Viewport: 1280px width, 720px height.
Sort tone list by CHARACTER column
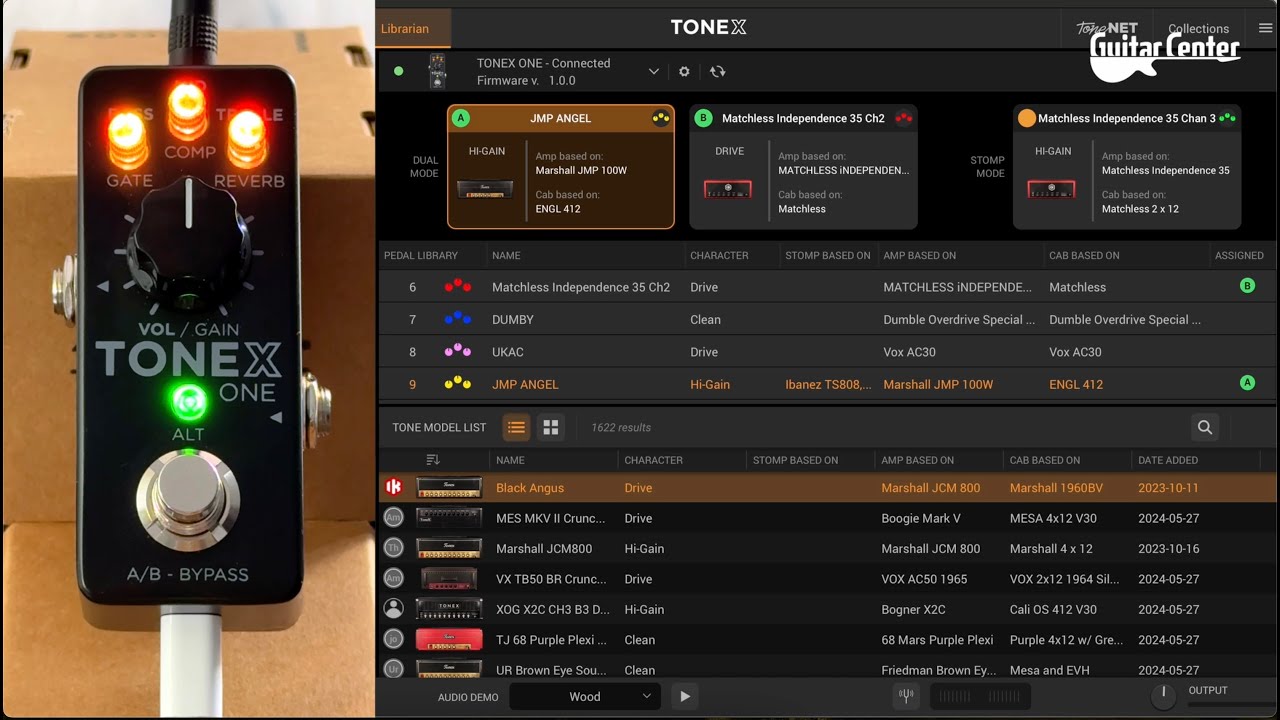[x=653, y=460]
